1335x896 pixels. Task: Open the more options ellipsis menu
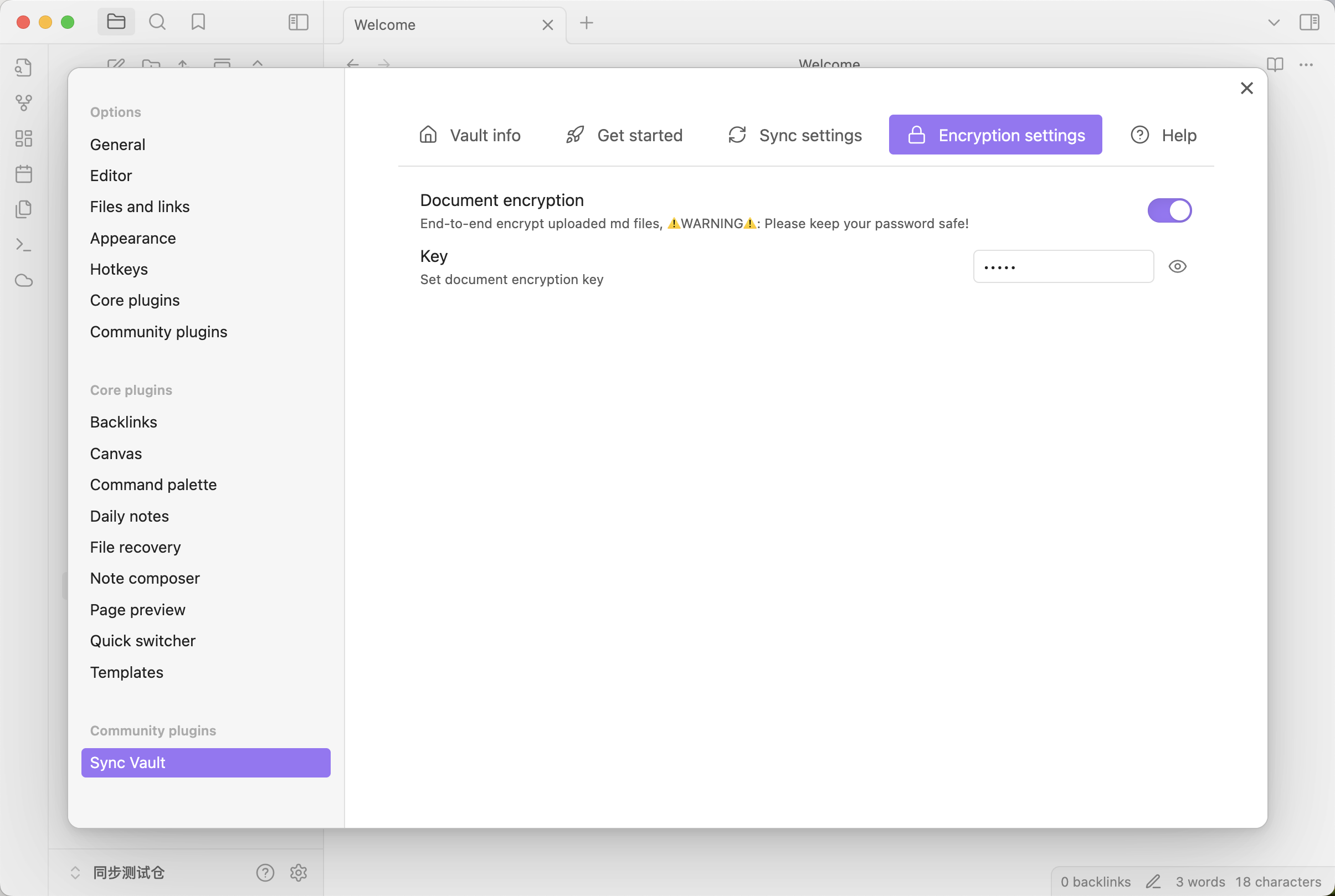tap(1306, 65)
